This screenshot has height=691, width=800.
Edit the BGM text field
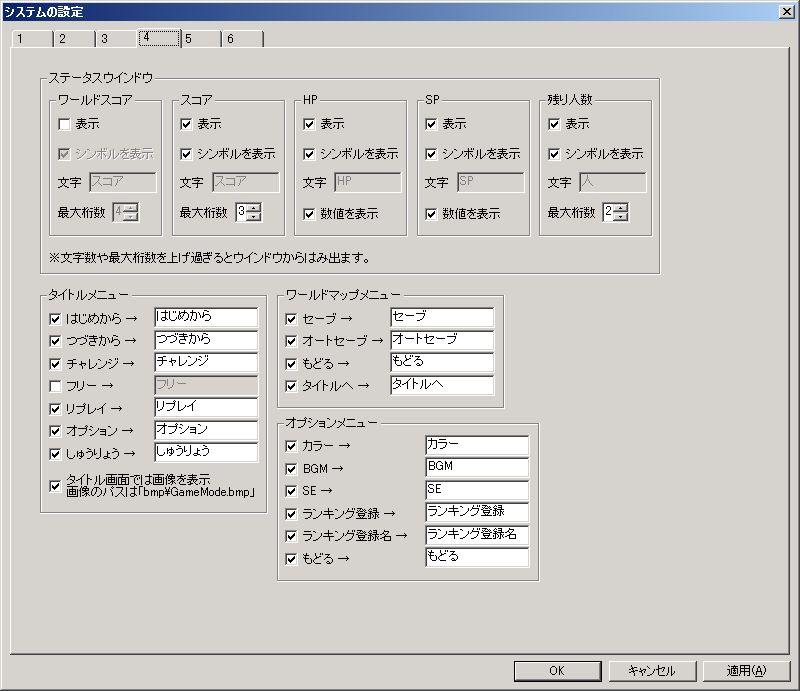point(477,467)
